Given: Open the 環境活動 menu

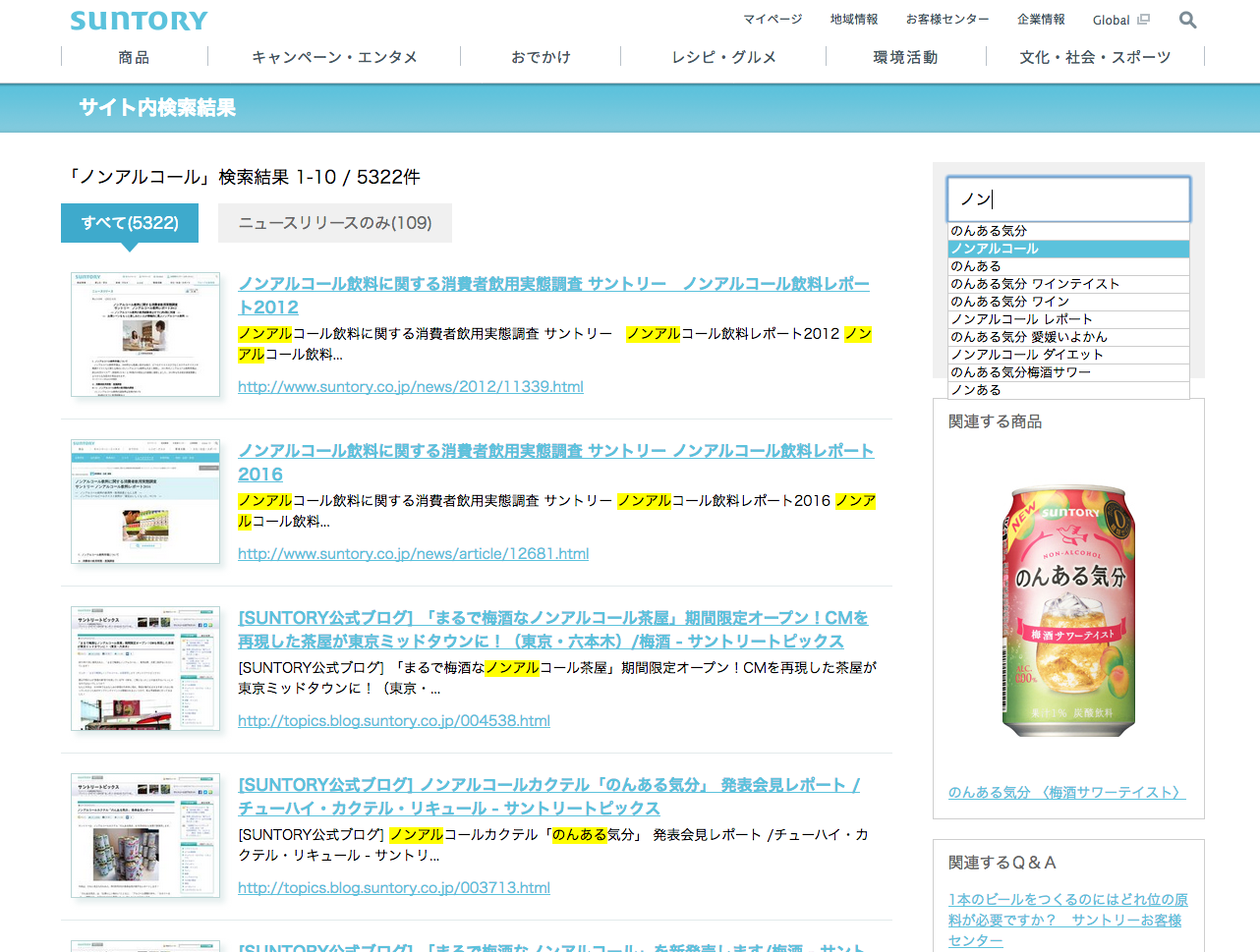Looking at the screenshot, I should (x=905, y=57).
